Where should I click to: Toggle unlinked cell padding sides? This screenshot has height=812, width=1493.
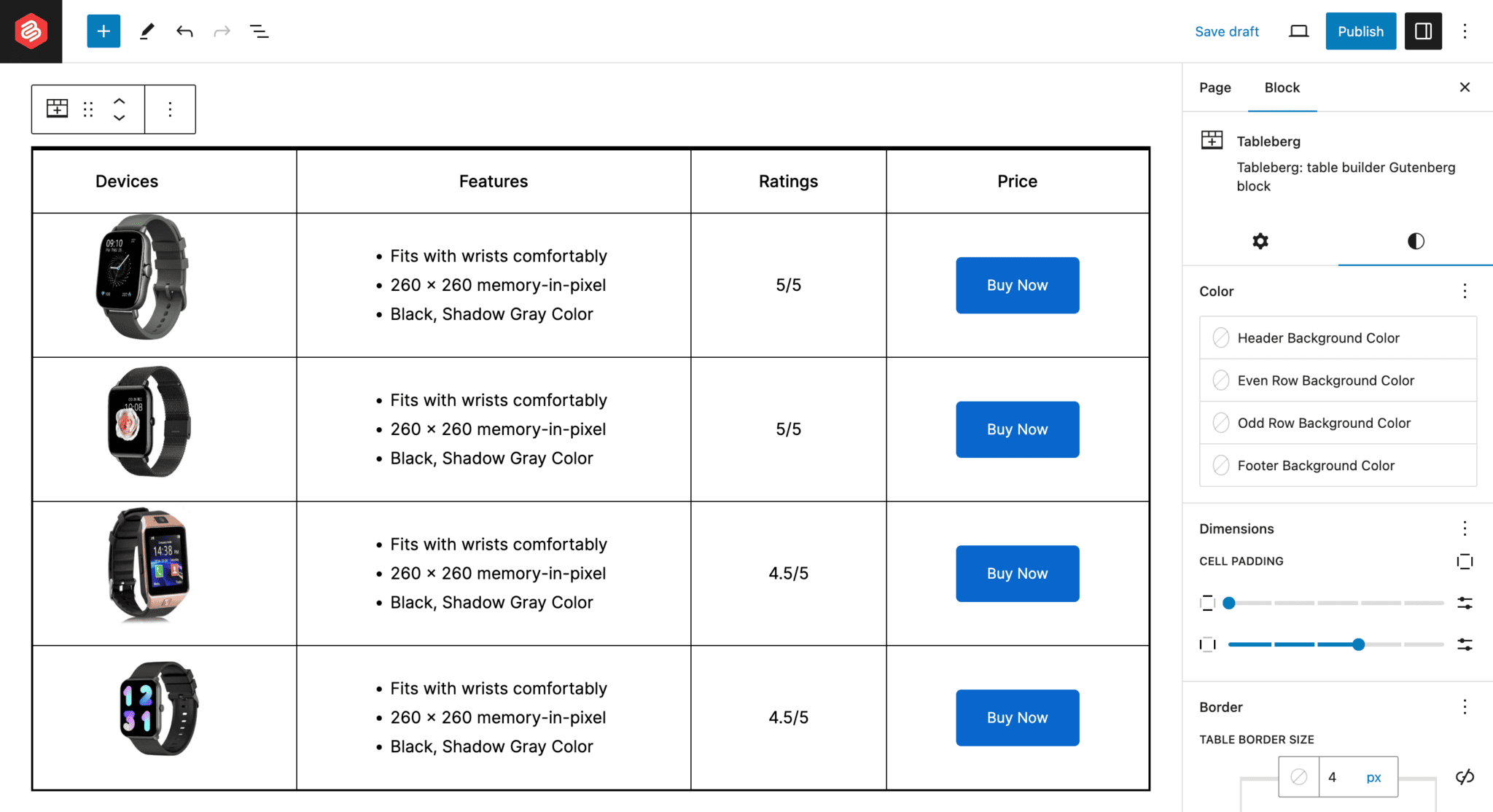pyautogui.click(x=1464, y=561)
